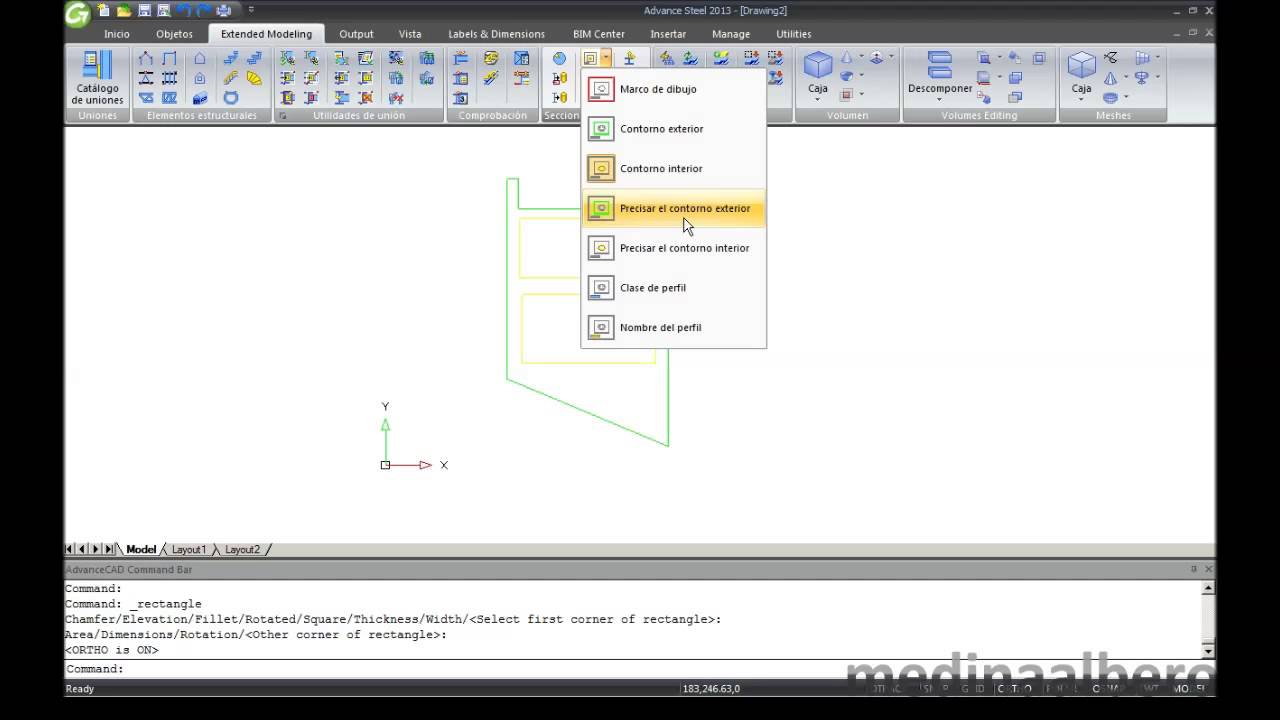This screenshot has height=720, width=1280.
Task: Select the Nombre del perfil icon
Action: [600, 327]
